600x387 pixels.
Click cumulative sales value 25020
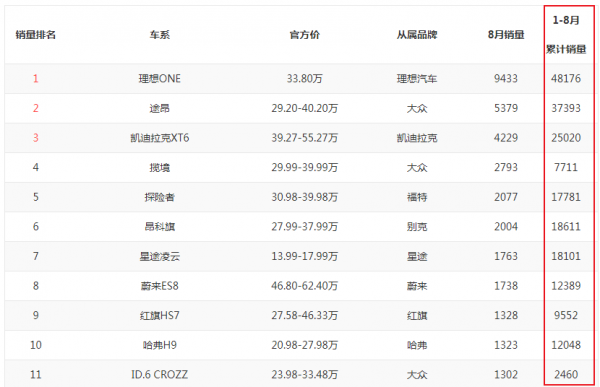coord(566,138)
